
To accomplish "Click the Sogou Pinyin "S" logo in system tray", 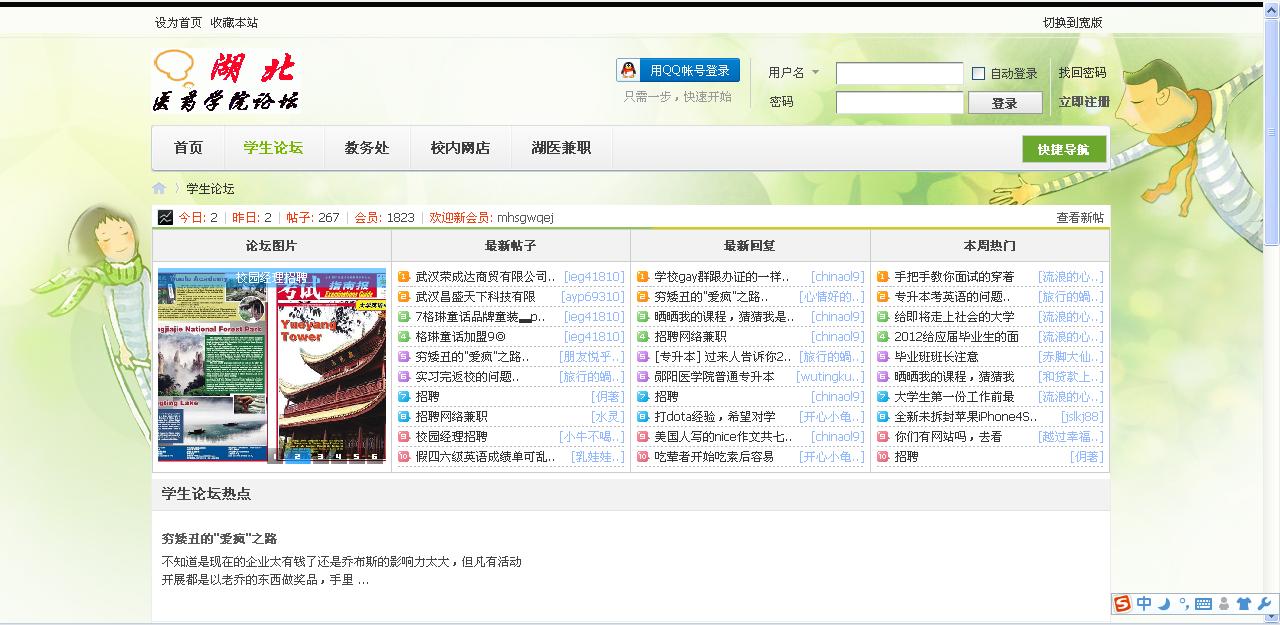I will (x=1122, y=603).
